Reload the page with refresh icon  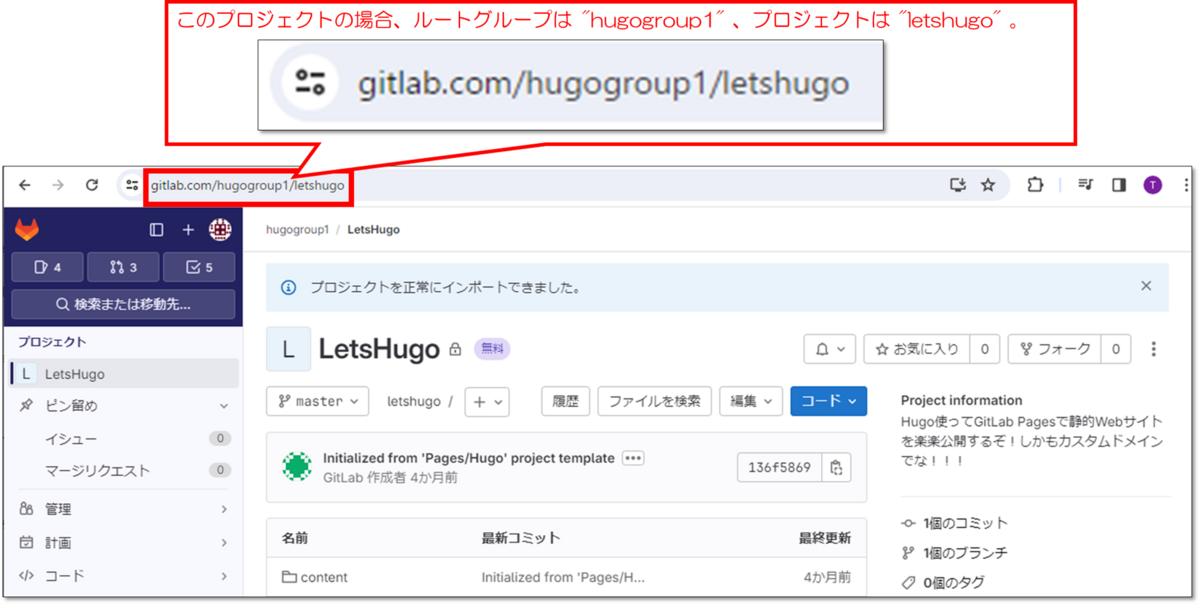click(x=92, y=185)
